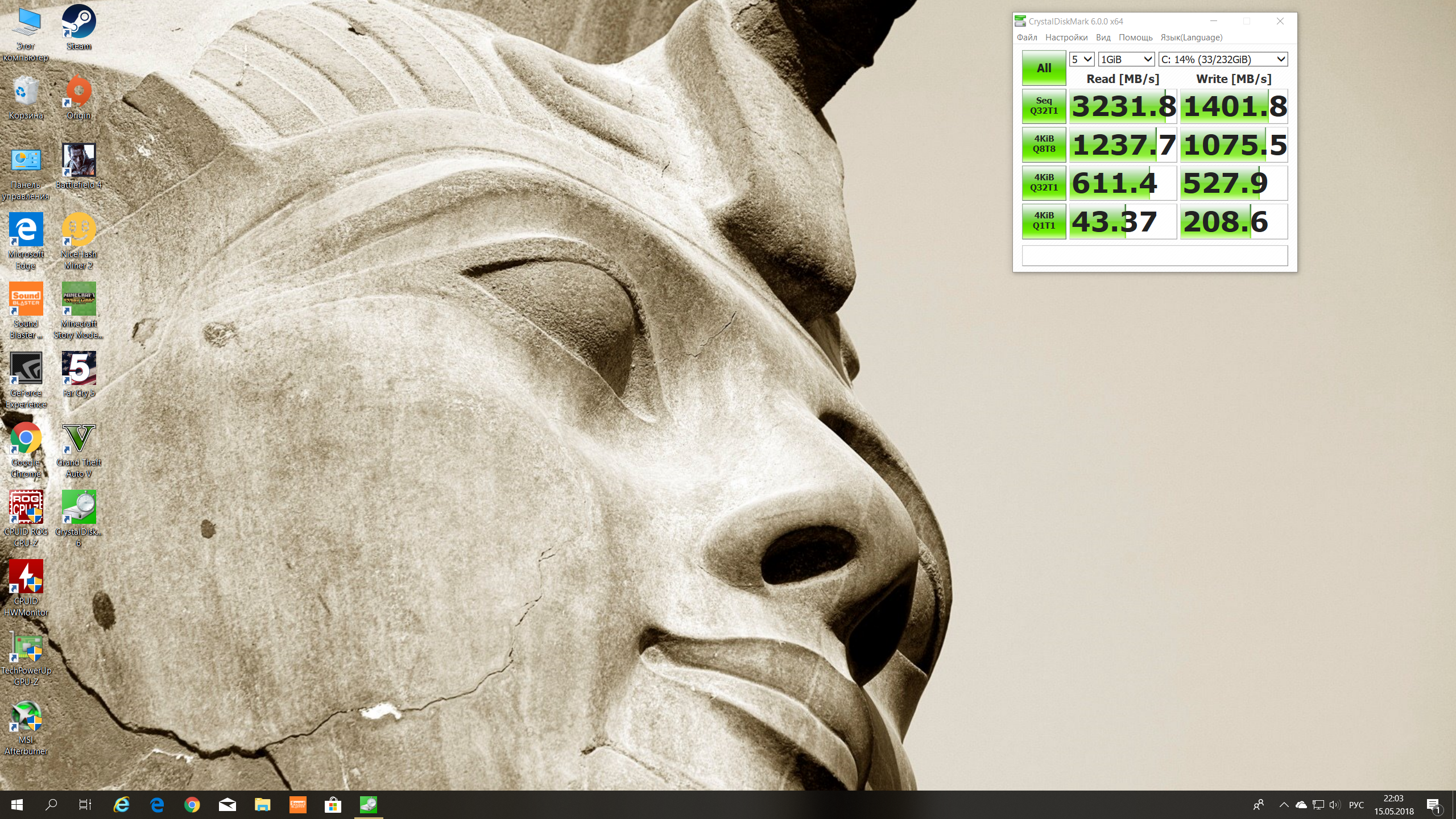Open the MSI Afterburner desktop icon
The width and height of the screenshot is (1456, 819).
(26, 716)
